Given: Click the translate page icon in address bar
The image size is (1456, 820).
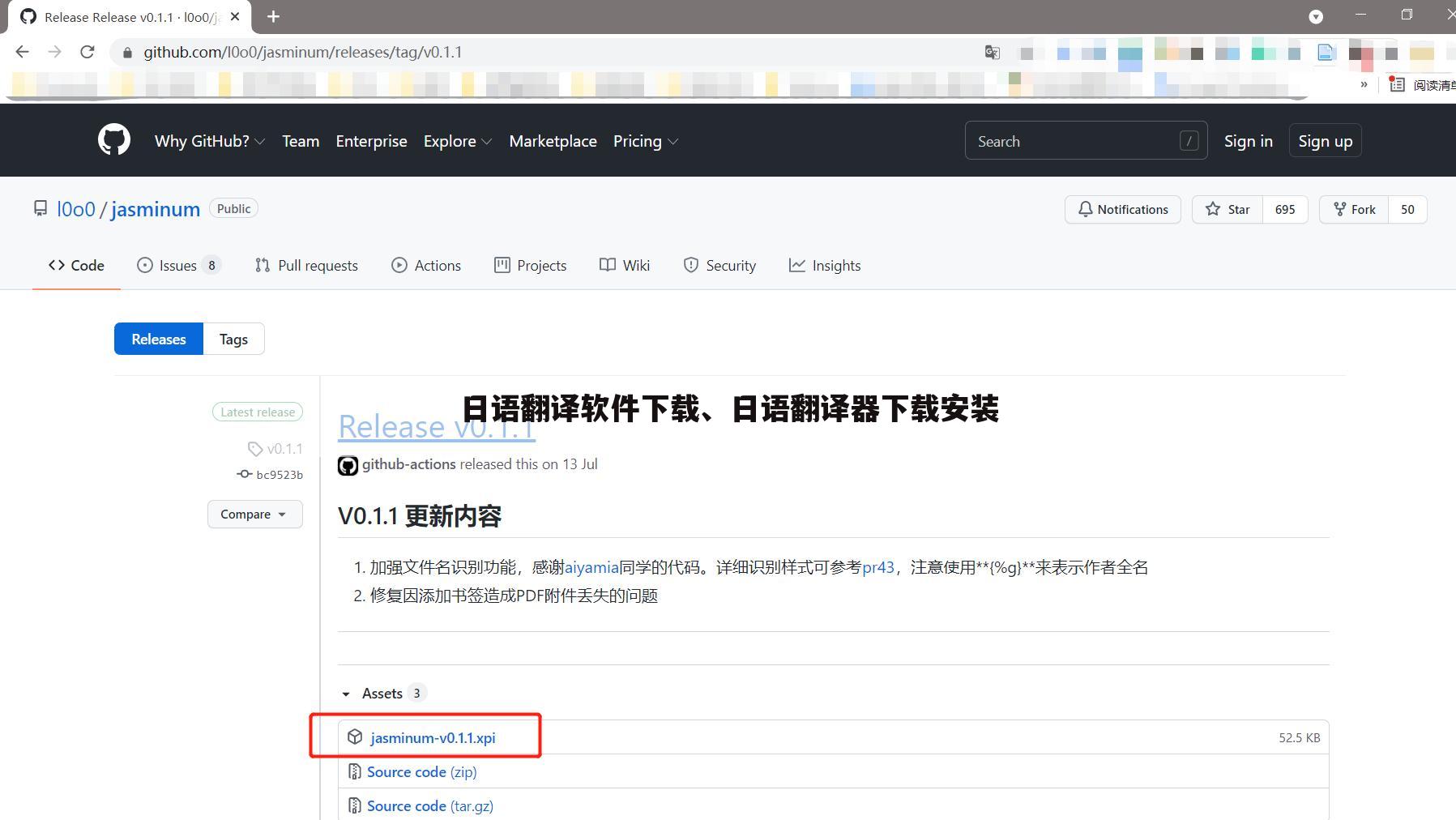Looking at the screenshot, I should click(x=992, y=52).
